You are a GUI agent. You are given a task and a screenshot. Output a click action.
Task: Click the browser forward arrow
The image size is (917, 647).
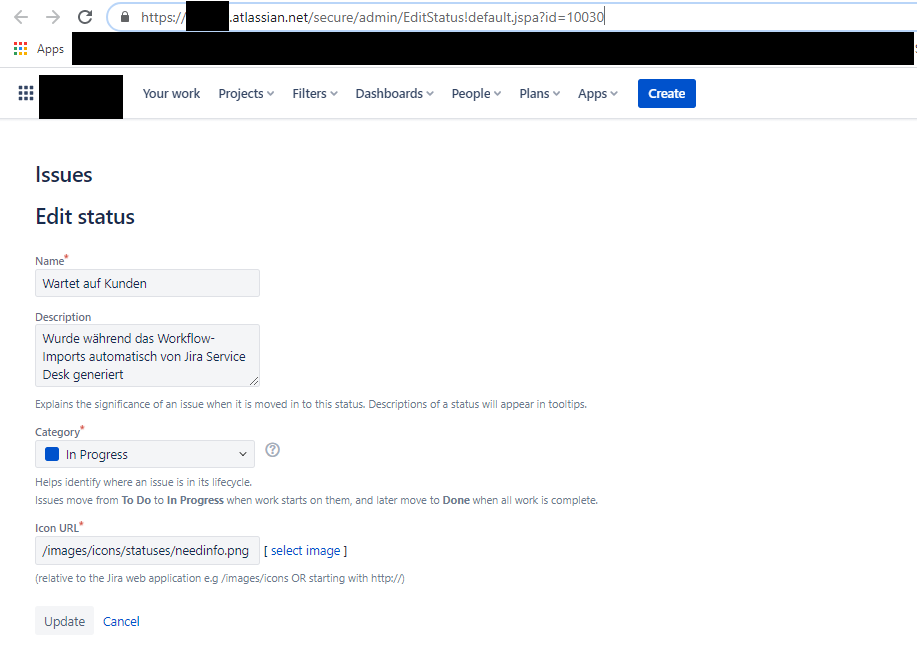click(x=53, y=17)
